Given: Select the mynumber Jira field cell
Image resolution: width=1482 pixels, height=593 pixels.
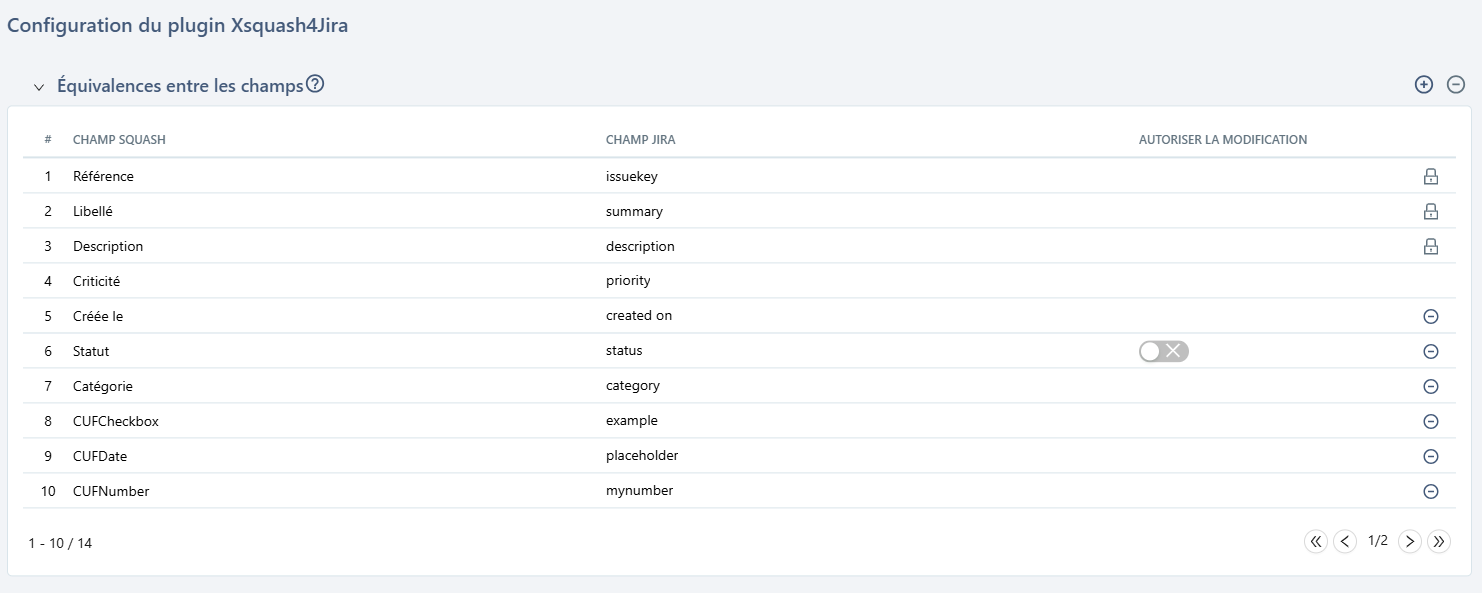Looking at the screenshot, I should [x=640, y=491].
